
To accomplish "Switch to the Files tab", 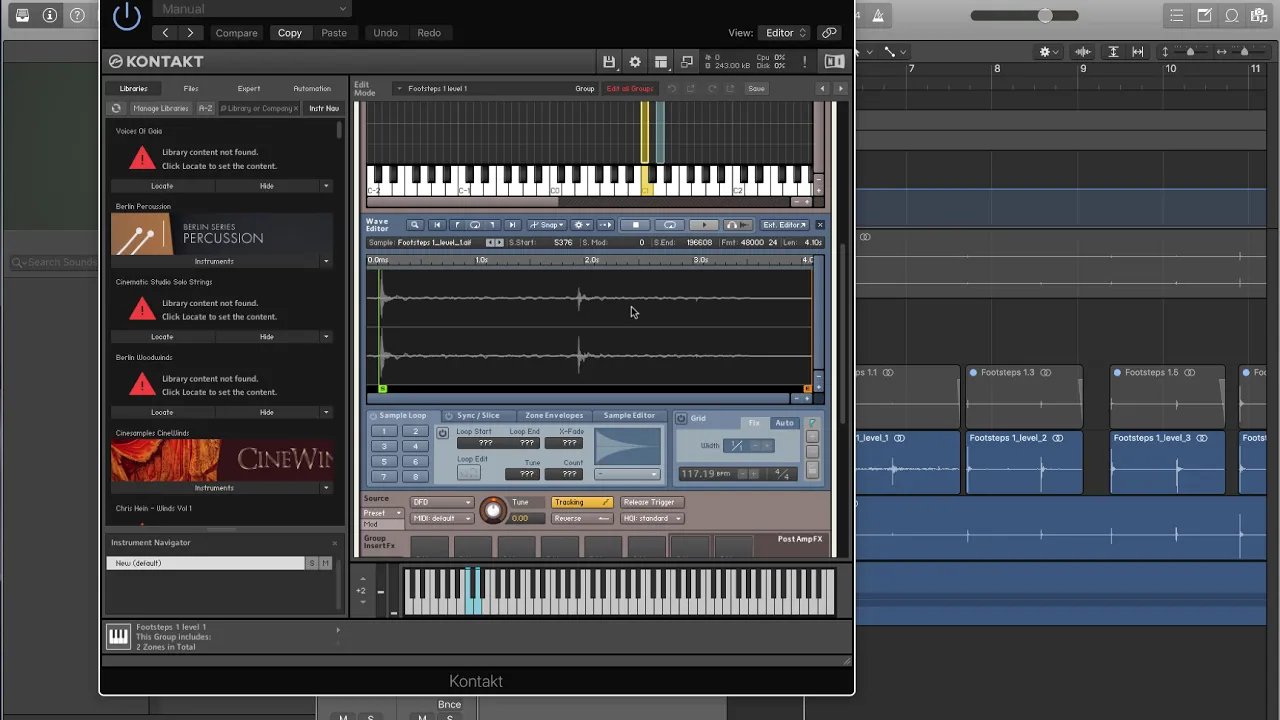I will (x=190, y=88).
